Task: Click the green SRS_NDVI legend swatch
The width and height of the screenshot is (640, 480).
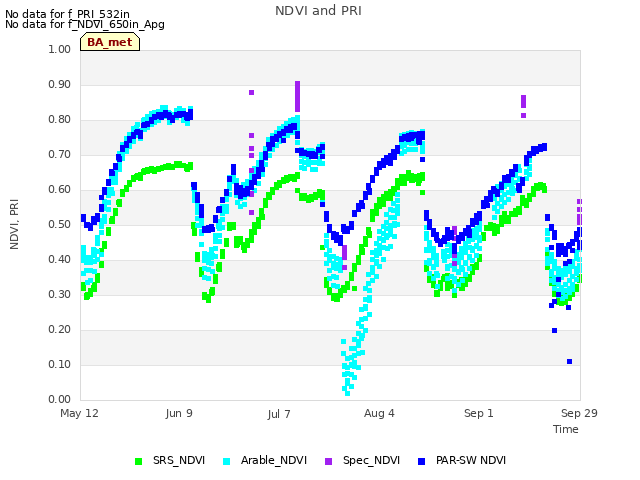Action: [138, 461]
